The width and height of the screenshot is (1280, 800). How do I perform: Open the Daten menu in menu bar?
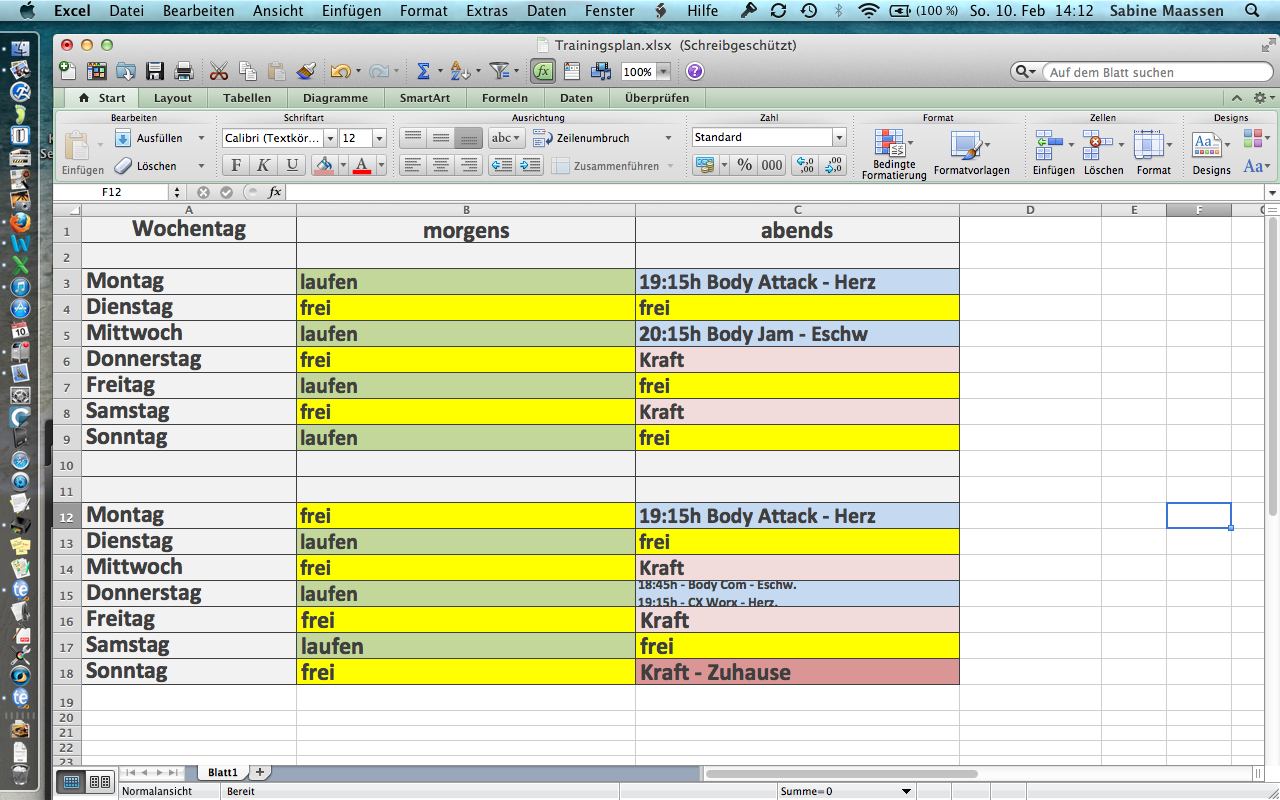click(546, 11)
